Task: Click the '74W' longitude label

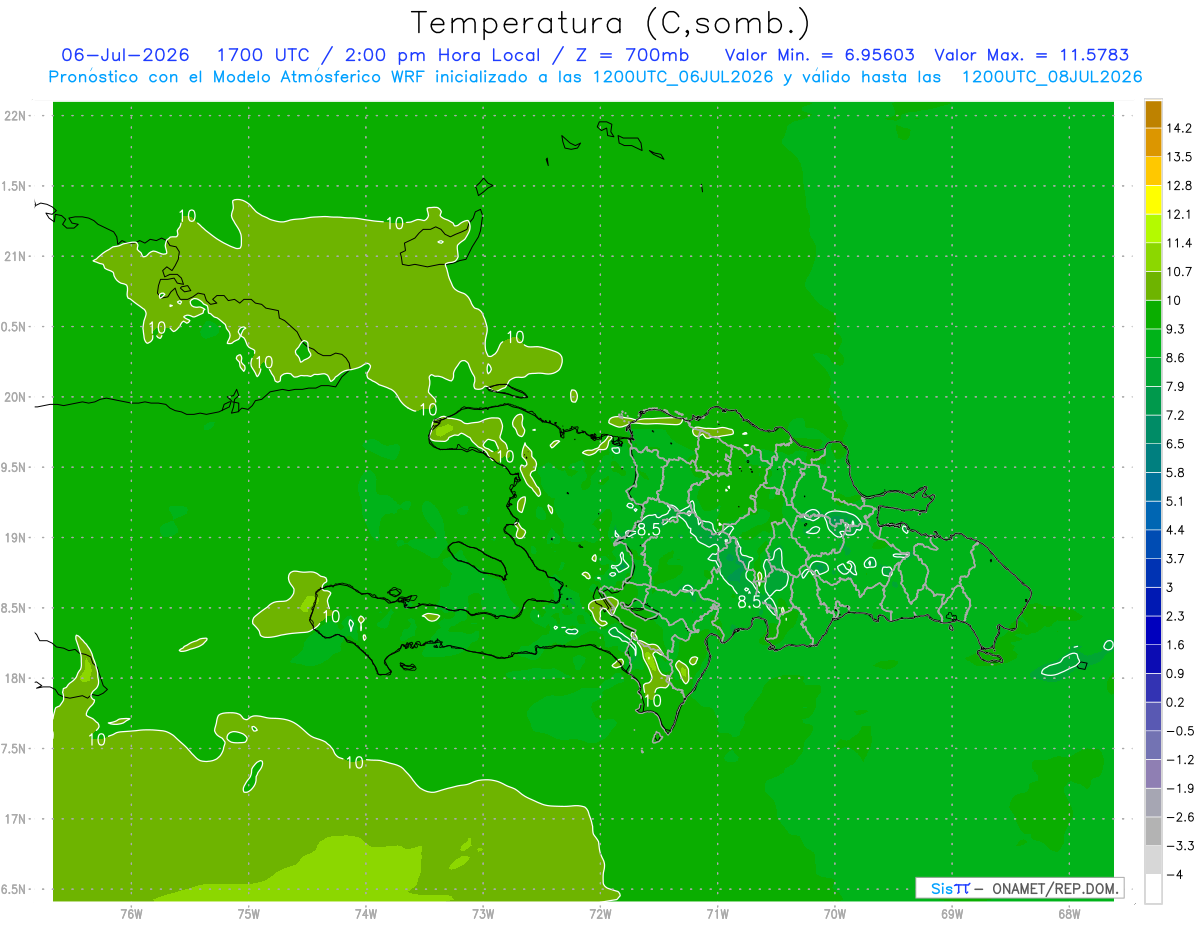Action: pos(366,913)
